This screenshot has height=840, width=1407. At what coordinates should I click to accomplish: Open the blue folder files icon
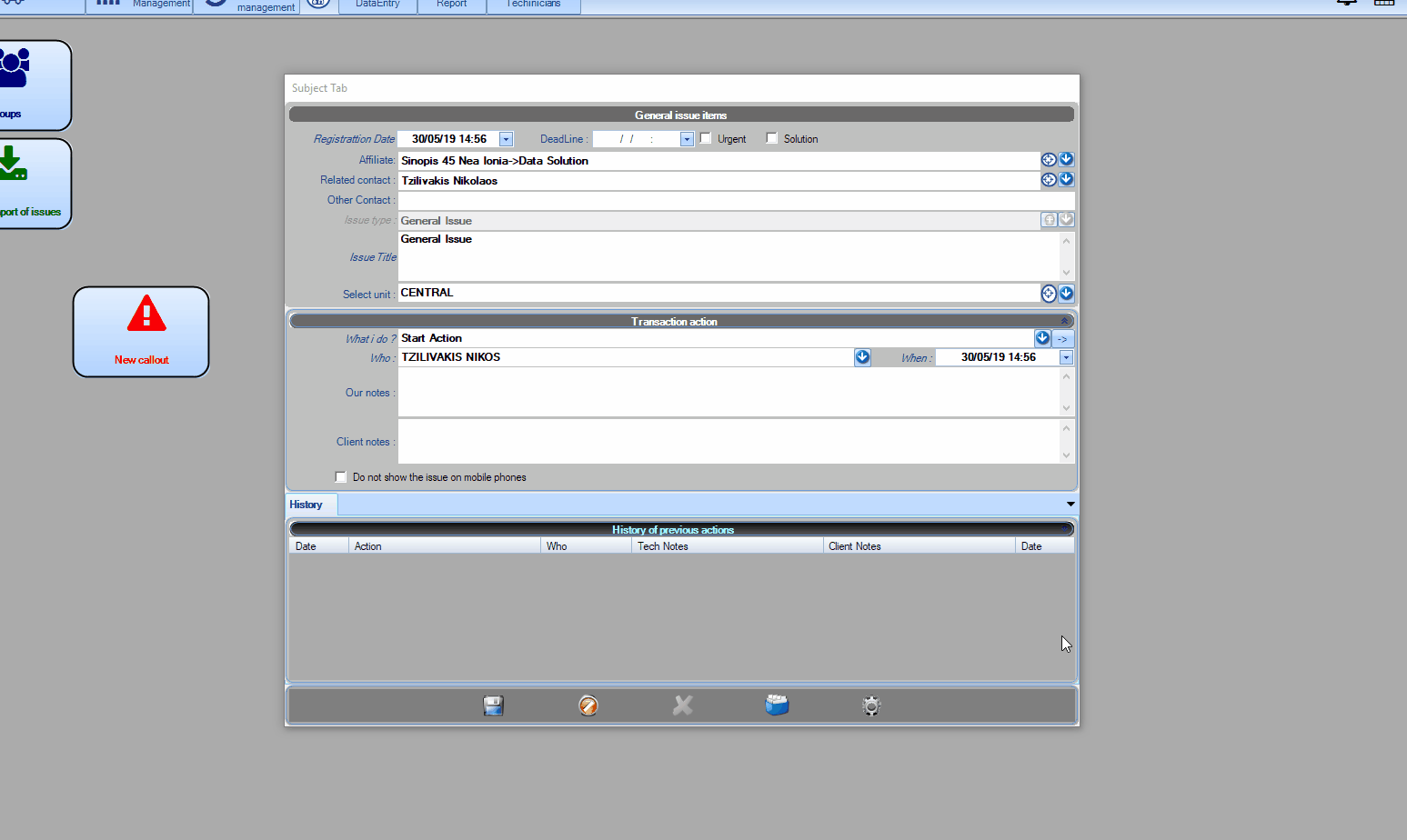click(777, 705)
